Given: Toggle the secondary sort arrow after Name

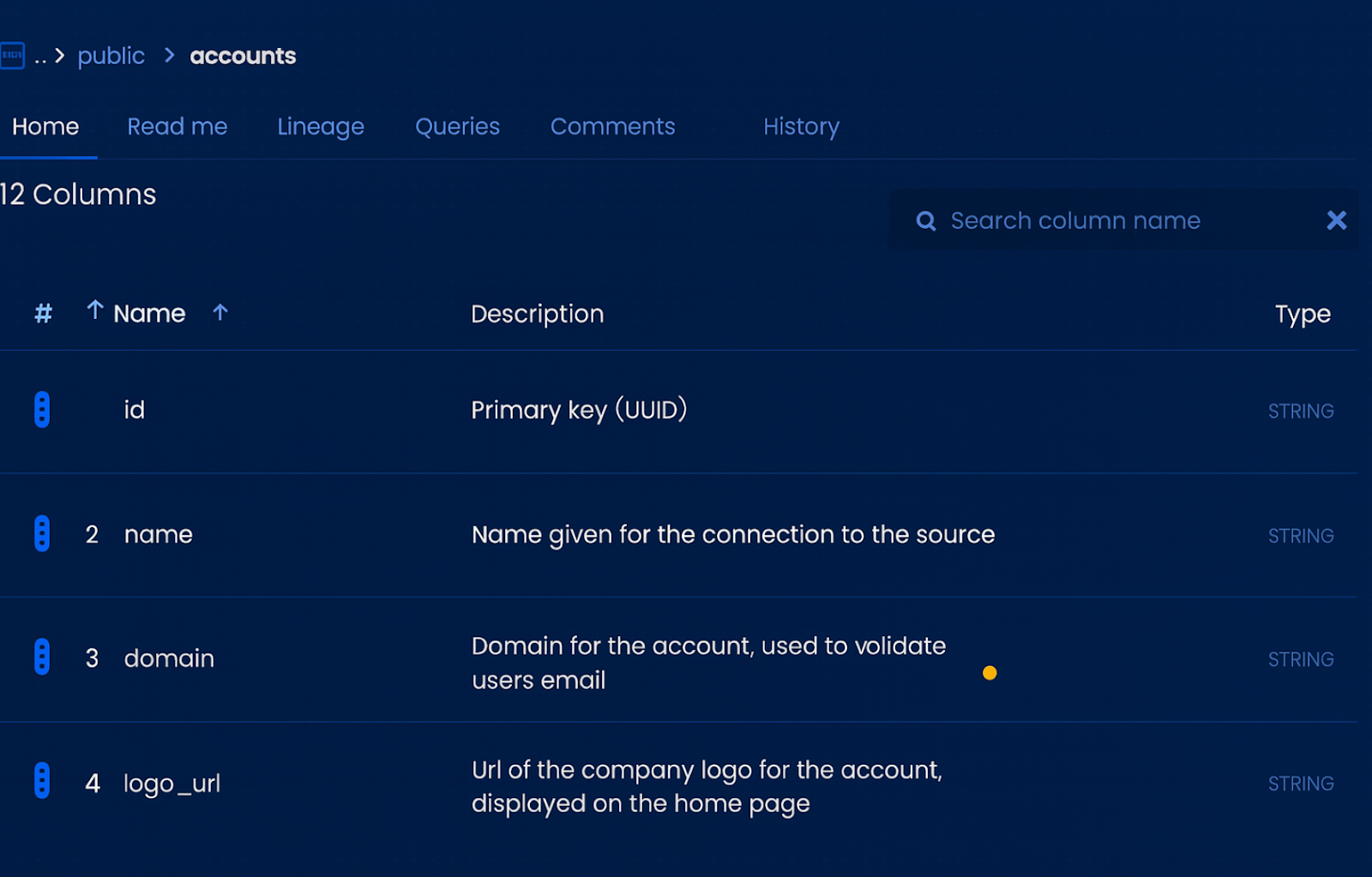Looking at the screenshot, I should [220, 313].
